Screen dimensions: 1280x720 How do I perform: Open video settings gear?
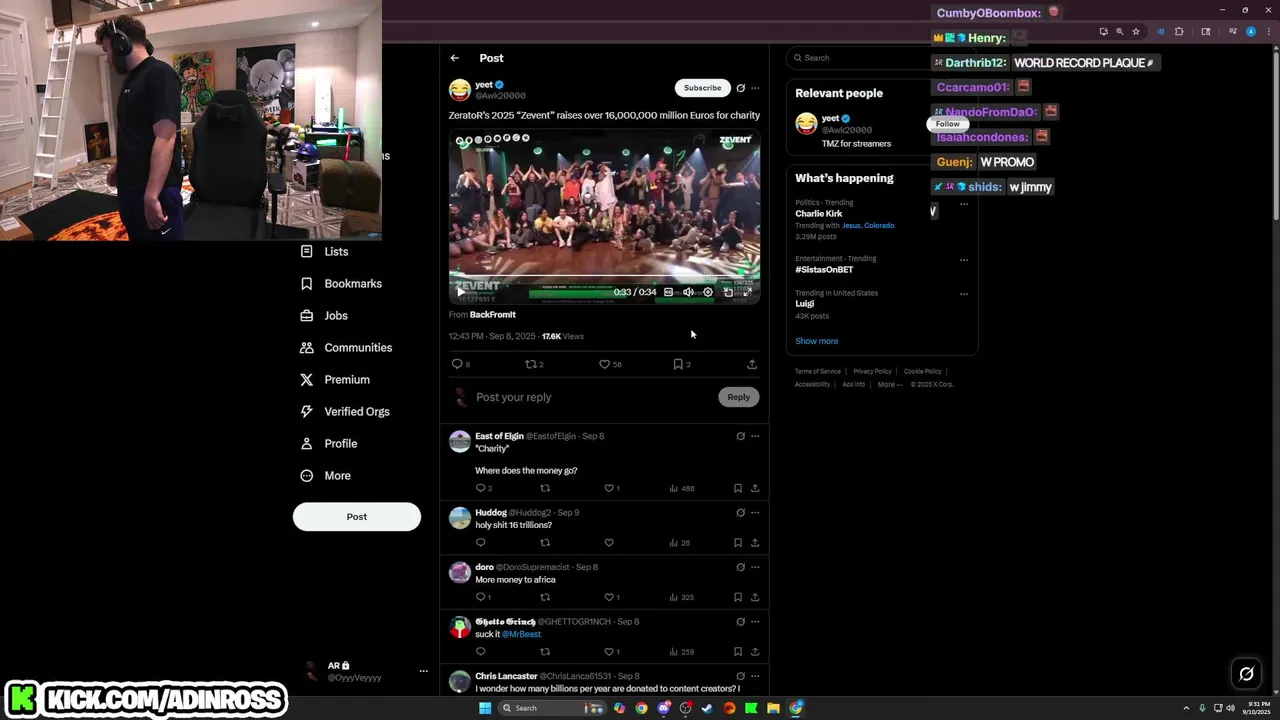(x=708, y=292)
